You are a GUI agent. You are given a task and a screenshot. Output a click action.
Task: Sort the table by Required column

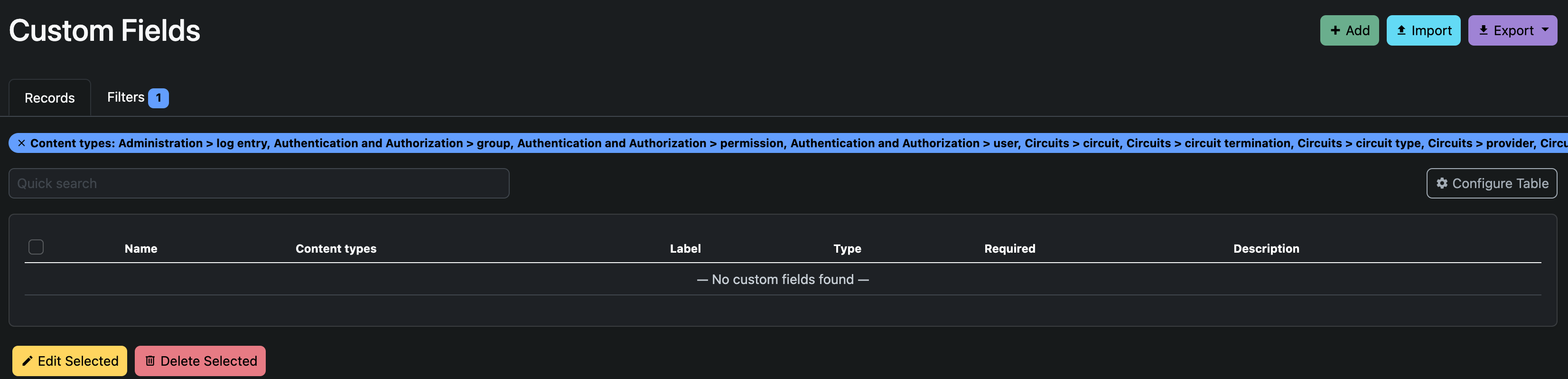coord(1010,248)
